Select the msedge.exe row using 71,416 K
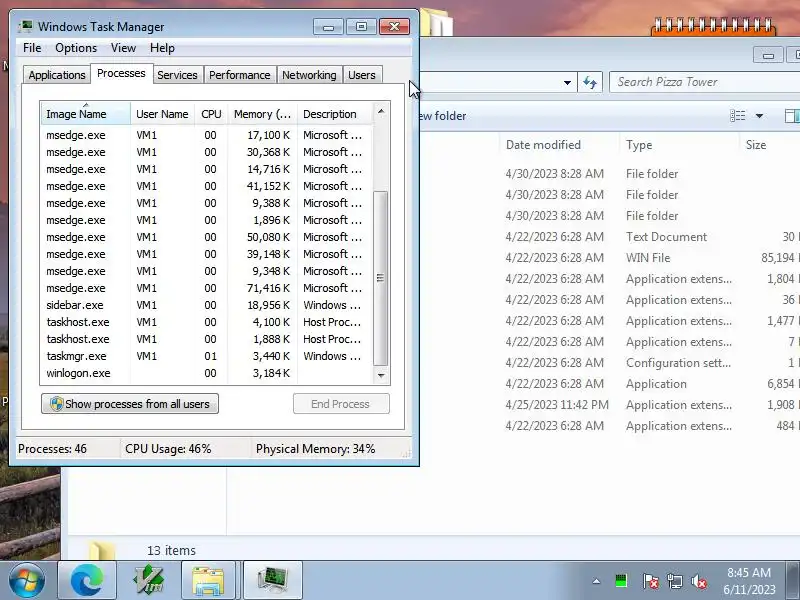 click(x=207, y=288)
